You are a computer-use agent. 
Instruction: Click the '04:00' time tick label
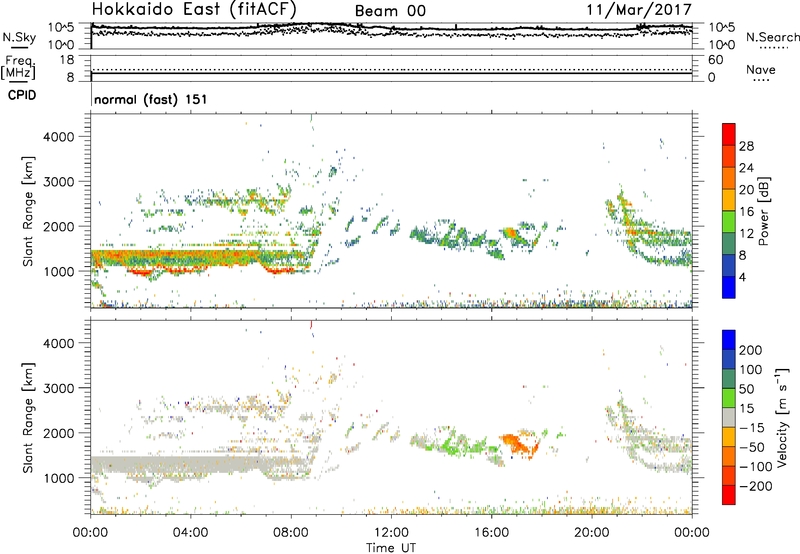click(190, 533)
